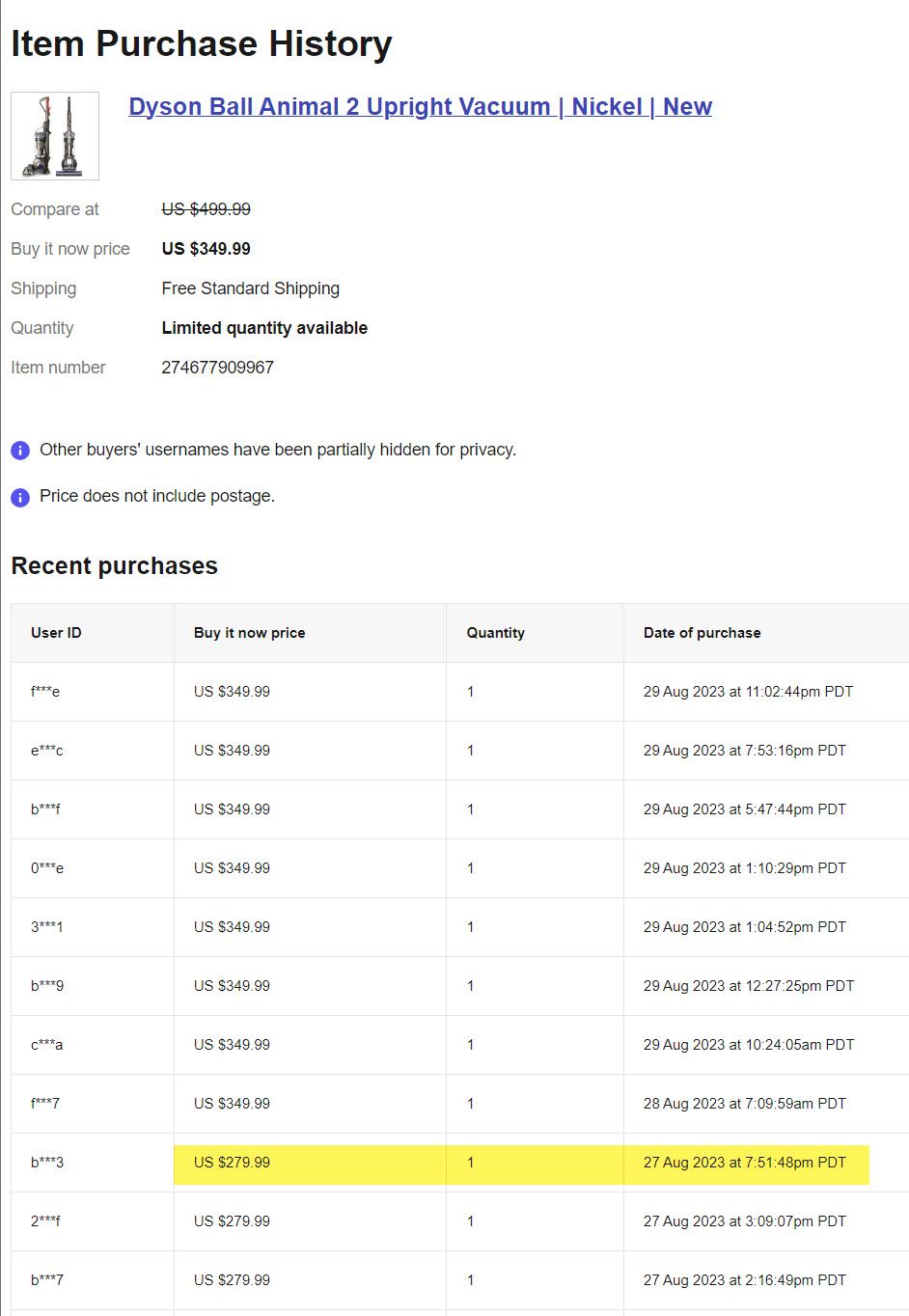909x1316 pixels.
Task: Click the Limited quantity available text
Action: click(x=264, y=327)
